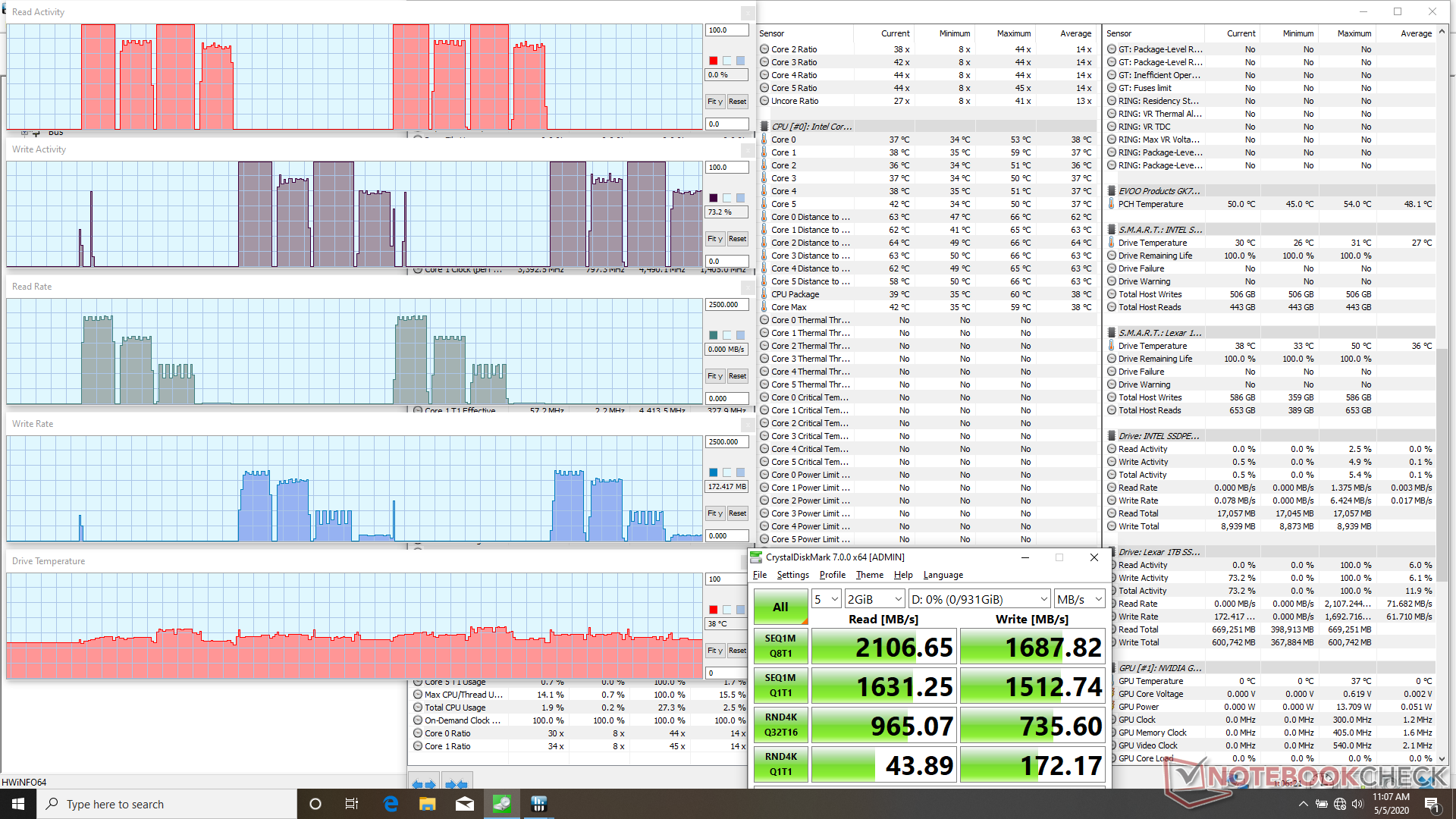Open CrystalDiskMark Help menu
Viewport: 1456px width, 819px height.
(x=903, y=576)
